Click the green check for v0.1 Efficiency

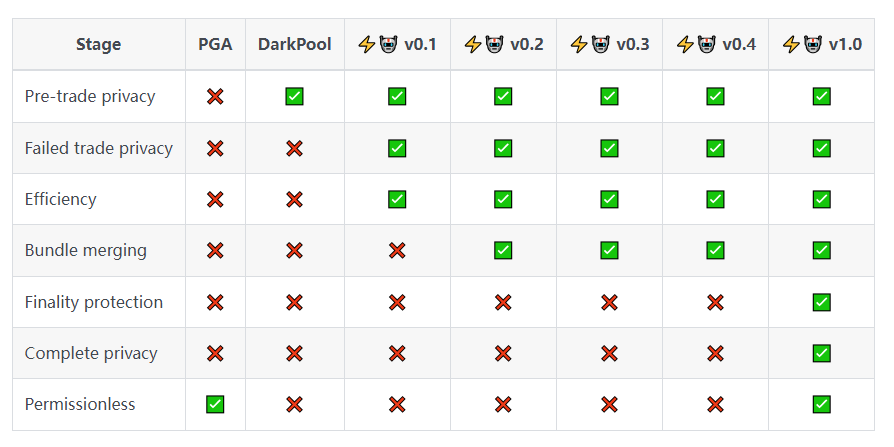point(397,199)
